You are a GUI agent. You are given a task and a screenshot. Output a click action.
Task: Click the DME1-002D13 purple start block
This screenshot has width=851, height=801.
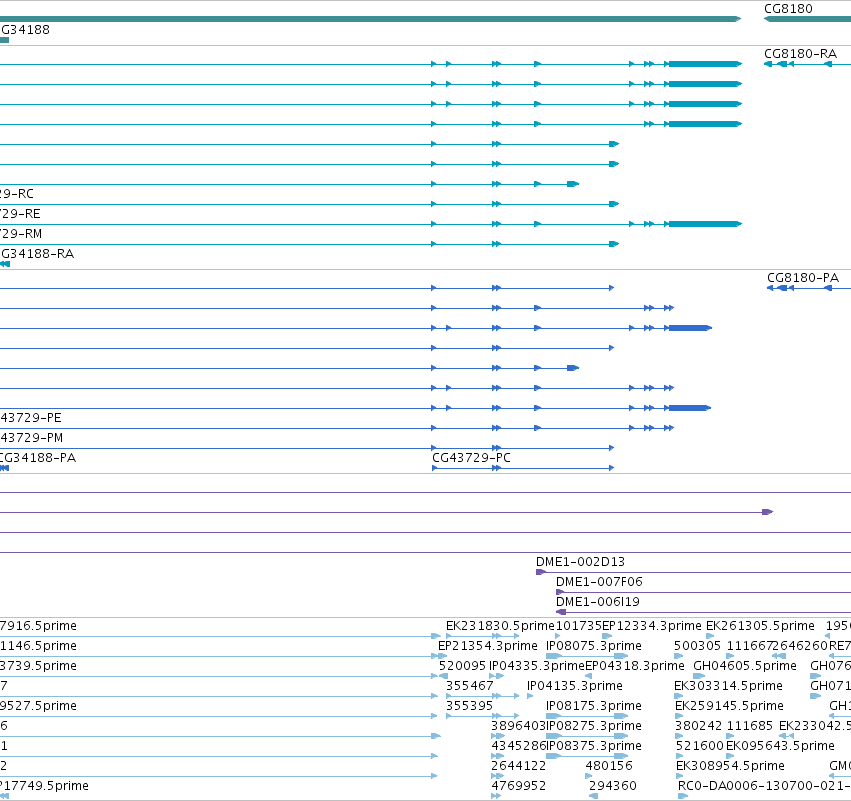[541, 572]
